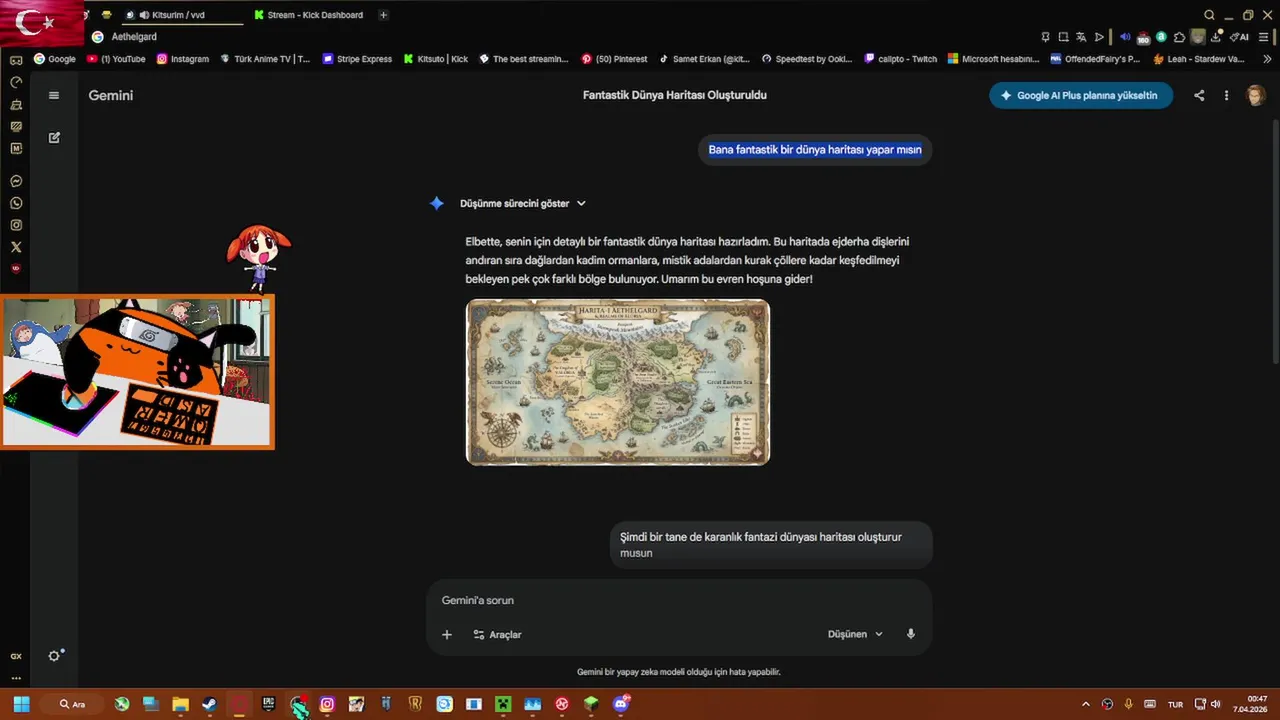
Task: Open the pin icon in the address bar
Action: 1045,37
